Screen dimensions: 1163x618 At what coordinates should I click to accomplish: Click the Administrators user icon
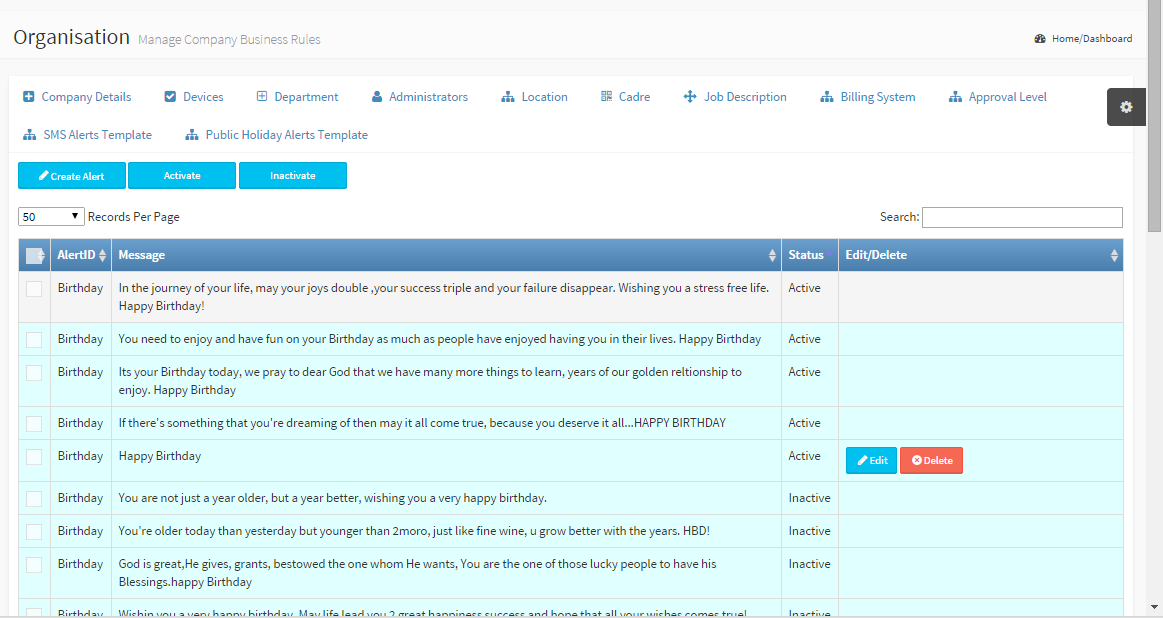pyautogui.click(x=377, y=97)
